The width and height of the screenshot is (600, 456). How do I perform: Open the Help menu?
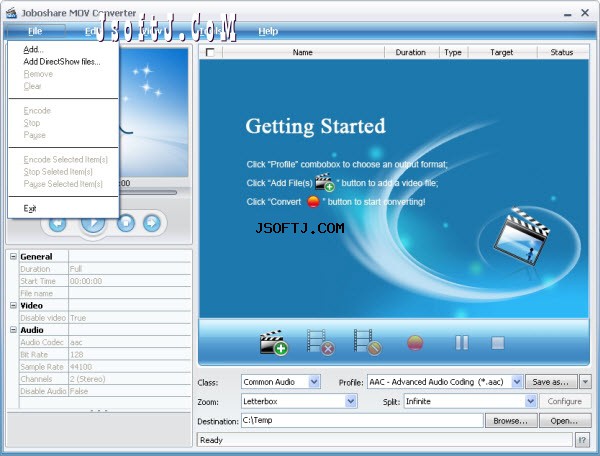pos(268,31)
